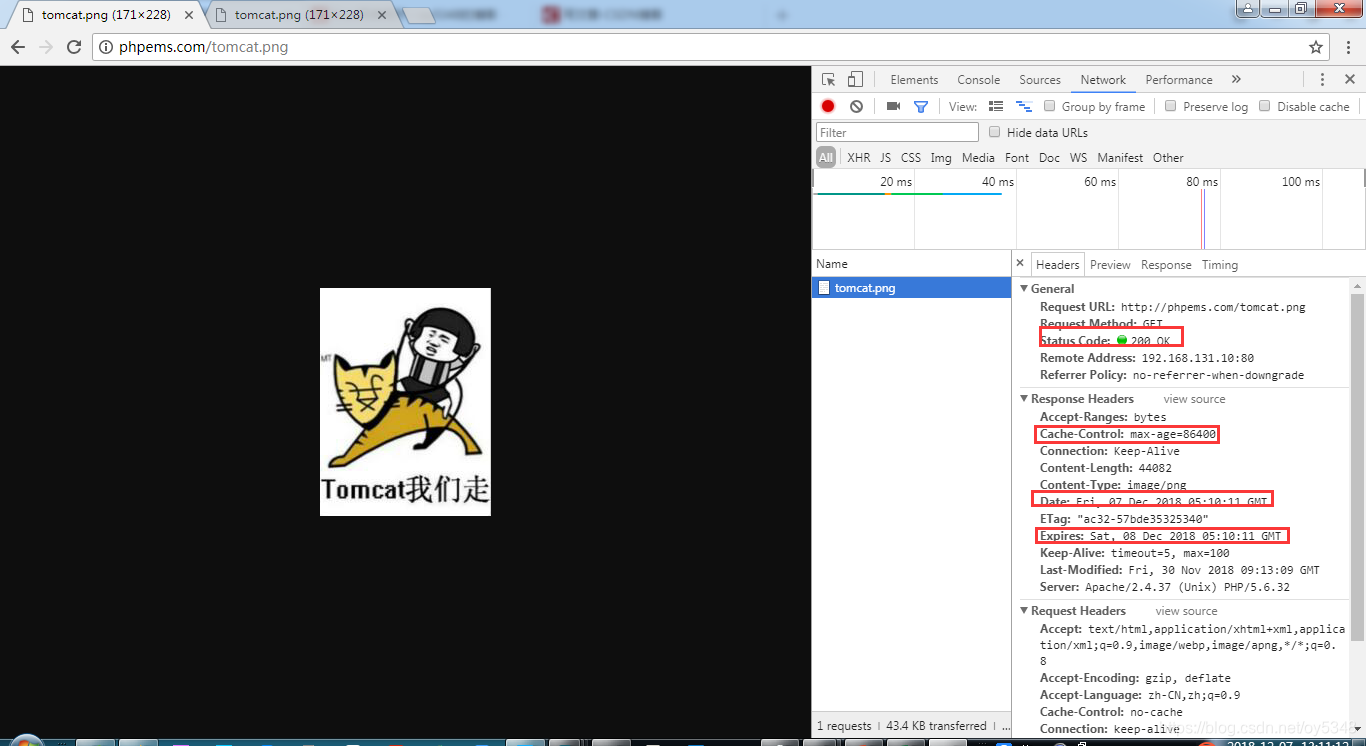Image resolution: width=1366 pixels, height=746 pixels.
Task: Show more DevTools tabs chevron
Action: point(1236,80)
